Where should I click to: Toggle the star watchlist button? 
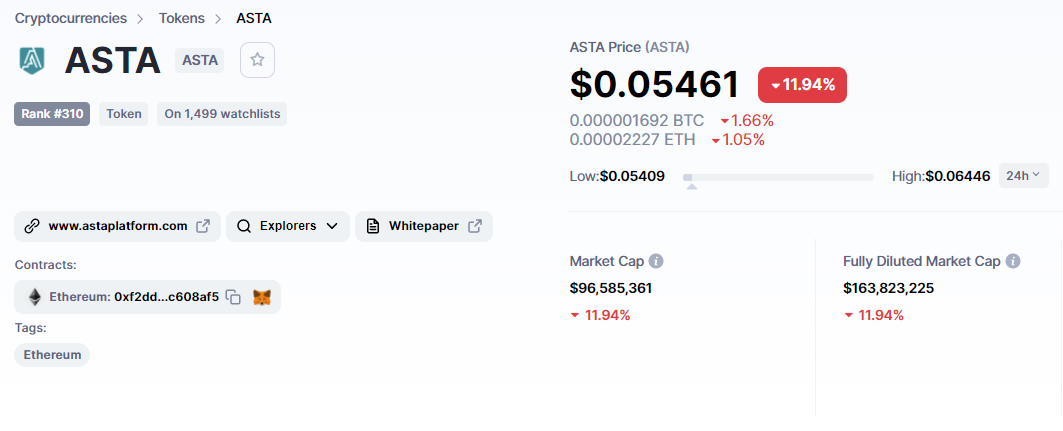pyautogui.click(x=257, y=60)
